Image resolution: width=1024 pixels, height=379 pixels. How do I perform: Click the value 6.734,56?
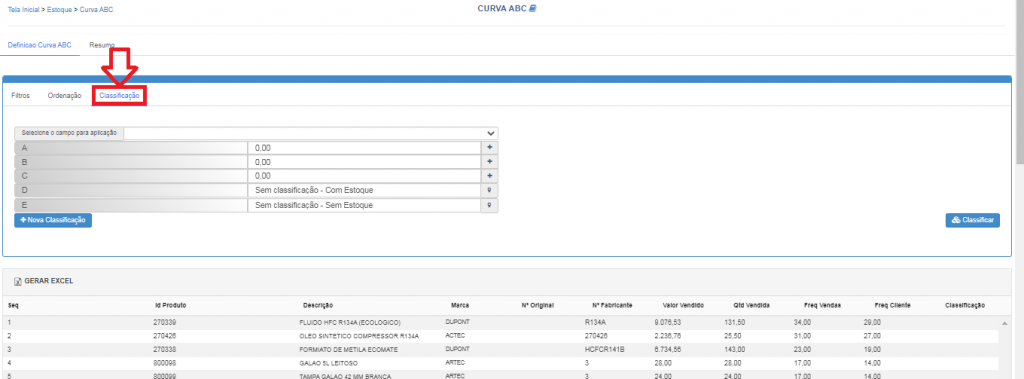point(667,350)
